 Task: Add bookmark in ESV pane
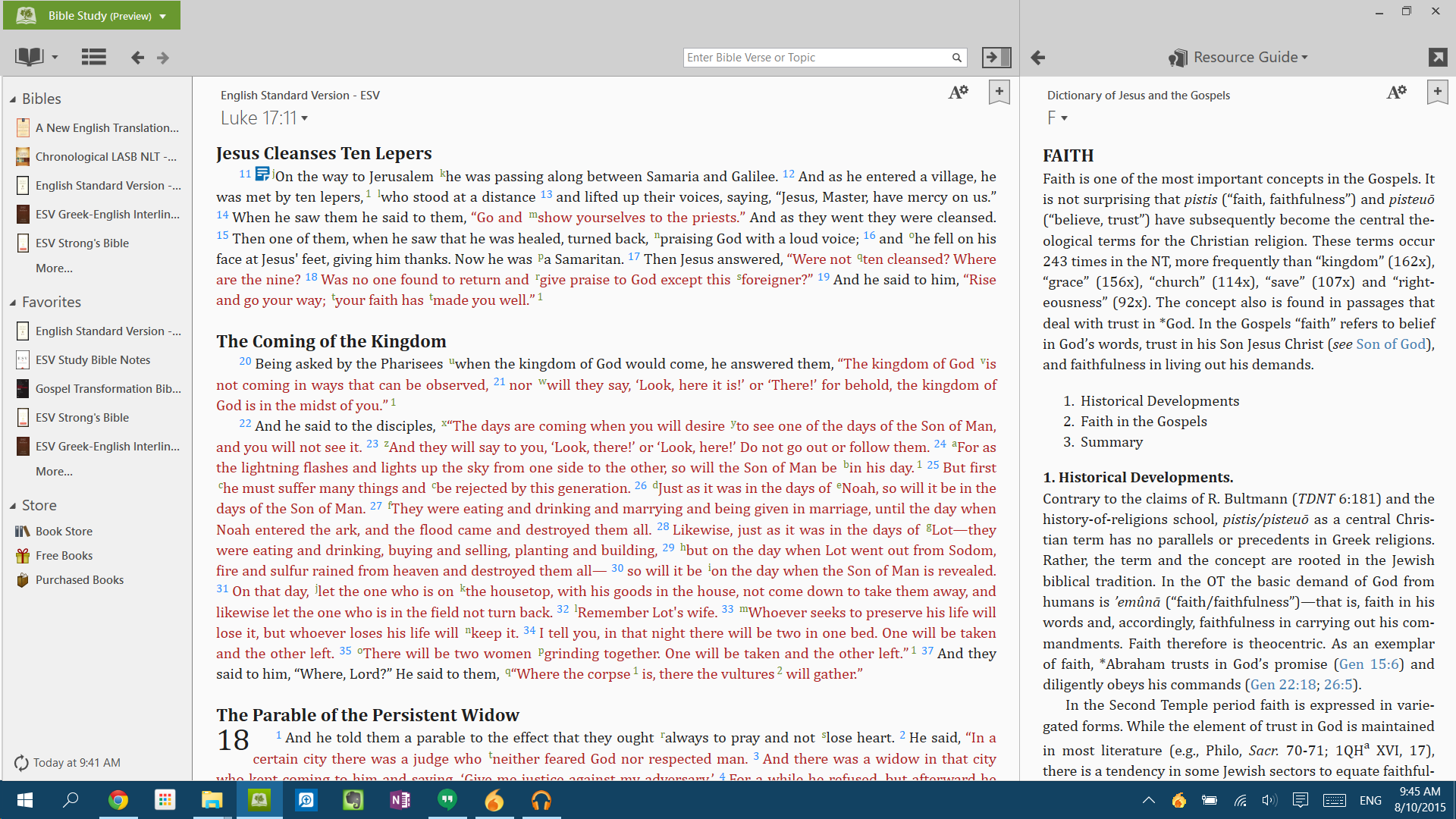[999, 92]
